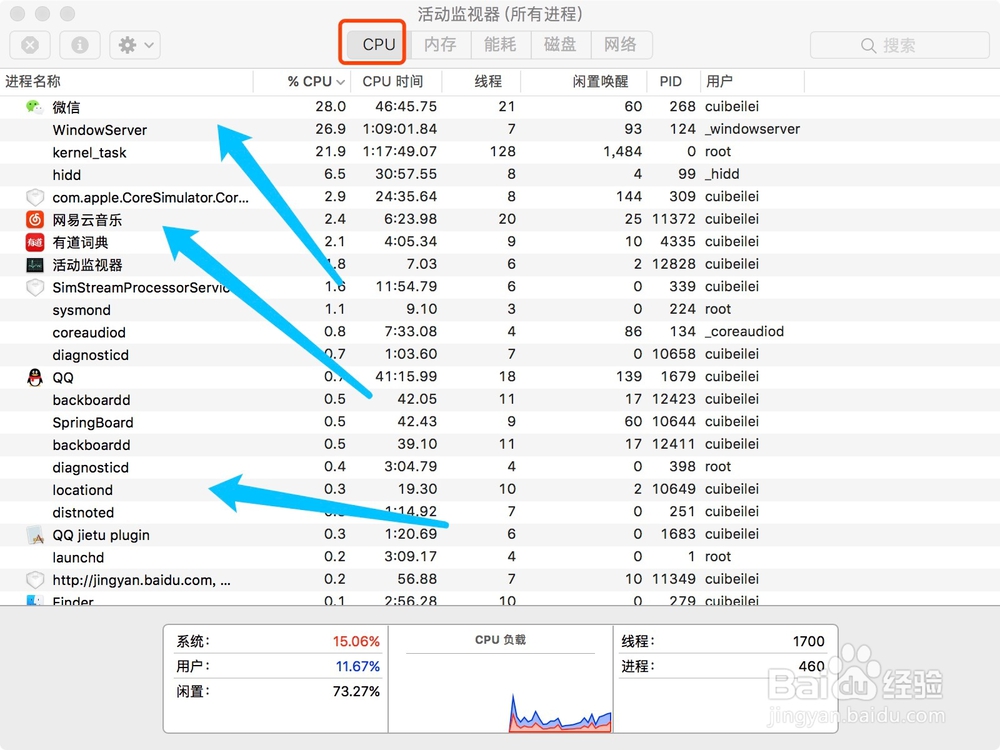Click the 用户 11.67% statistic
The height and width of the screenshot is (750, 1000).
point(277,666)
